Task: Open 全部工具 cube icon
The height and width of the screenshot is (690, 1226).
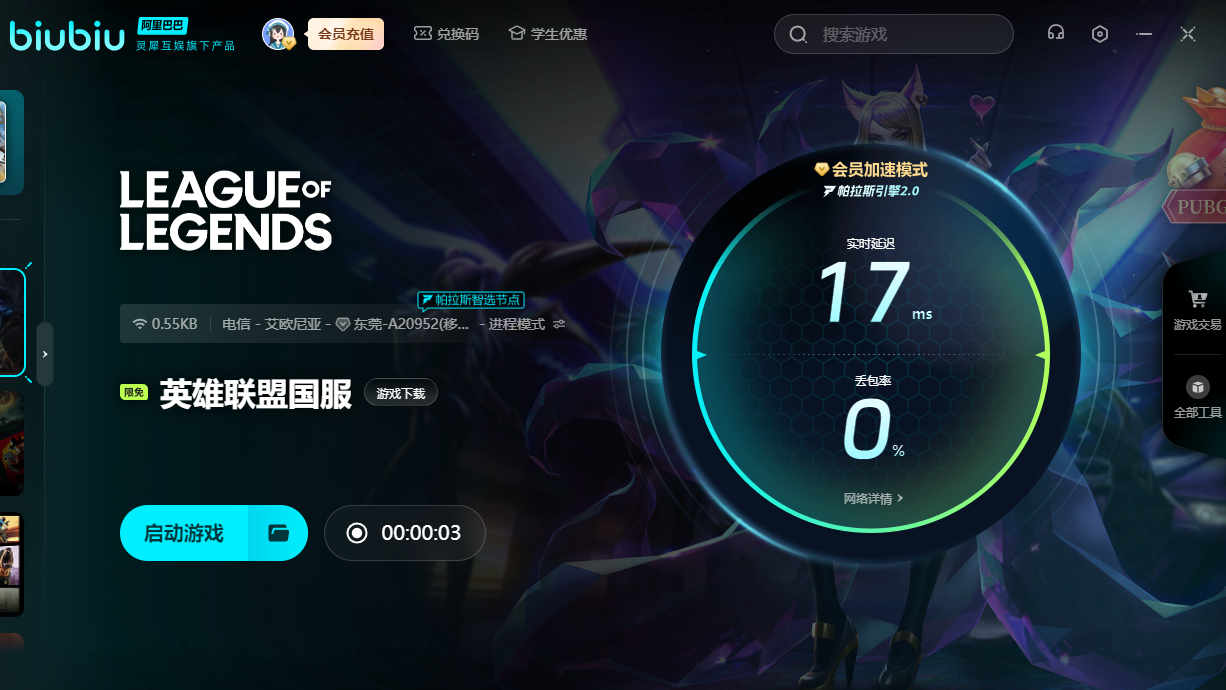Action: tap(1197, 387)
